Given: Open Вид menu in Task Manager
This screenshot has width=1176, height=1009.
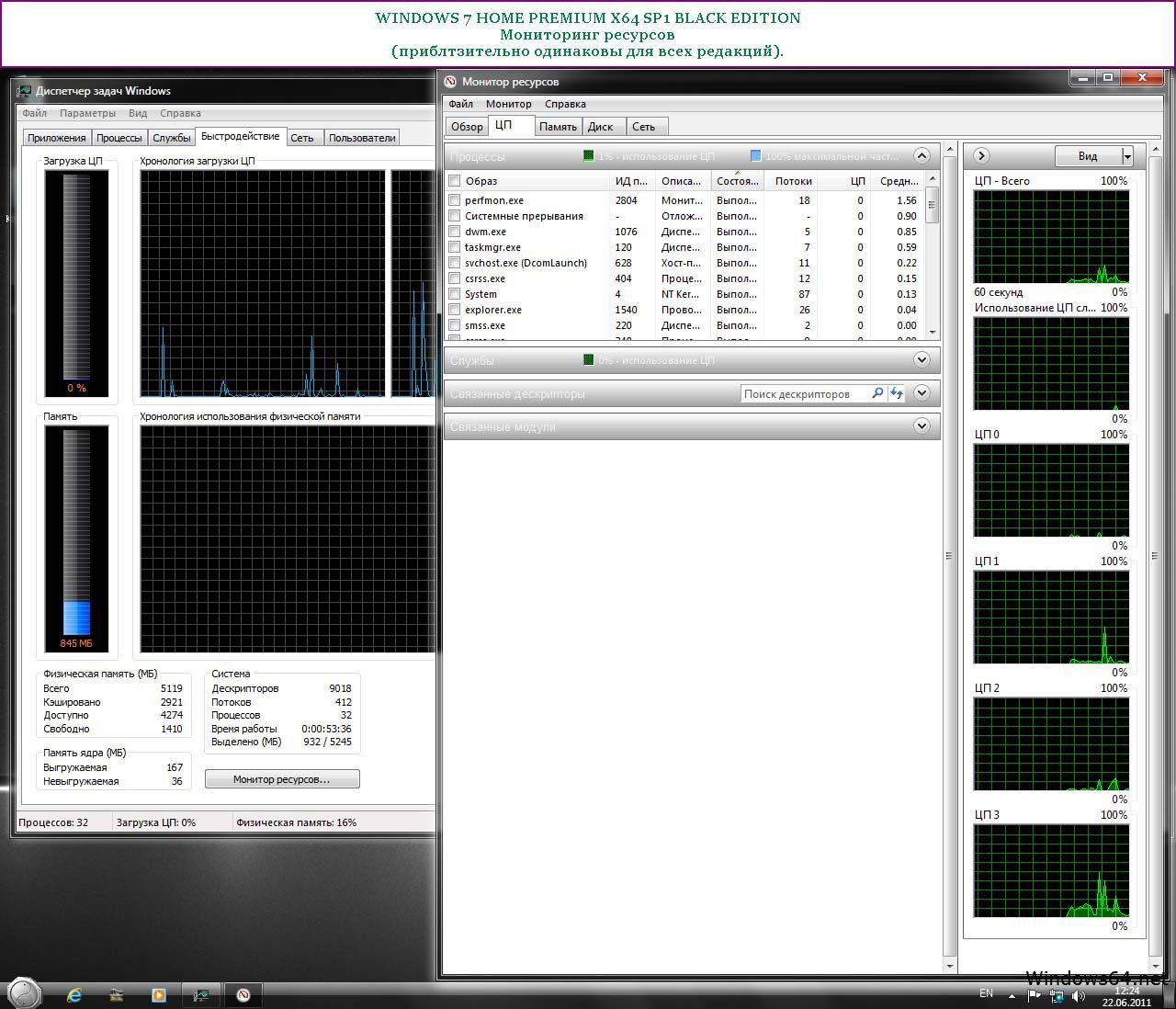Looking at the screenshot, I should [x=138, y=113].
